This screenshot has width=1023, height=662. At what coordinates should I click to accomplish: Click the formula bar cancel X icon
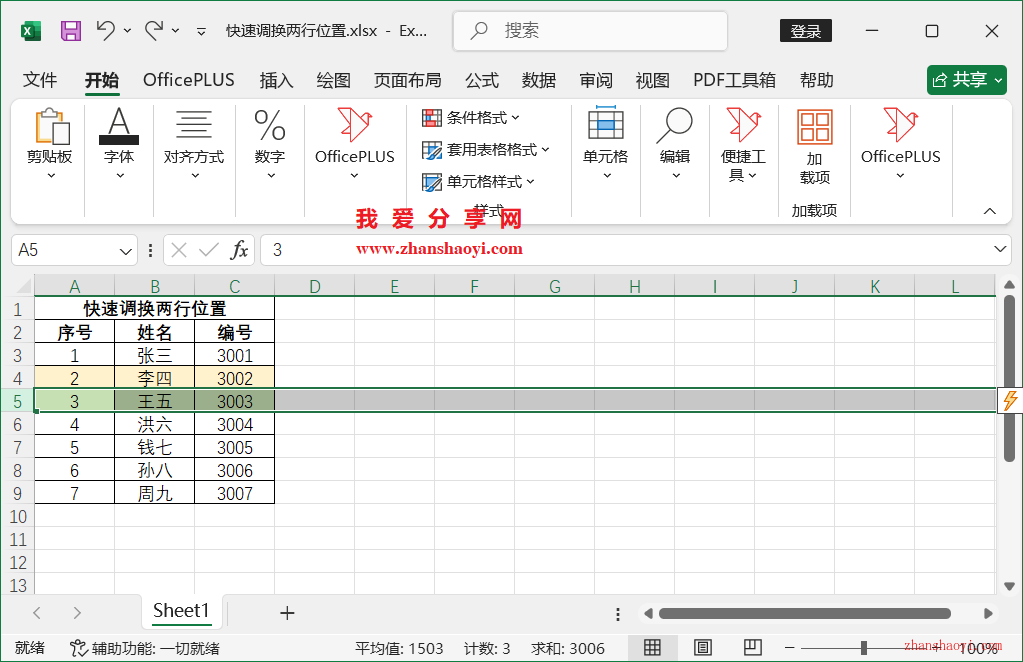click(179, 250)
